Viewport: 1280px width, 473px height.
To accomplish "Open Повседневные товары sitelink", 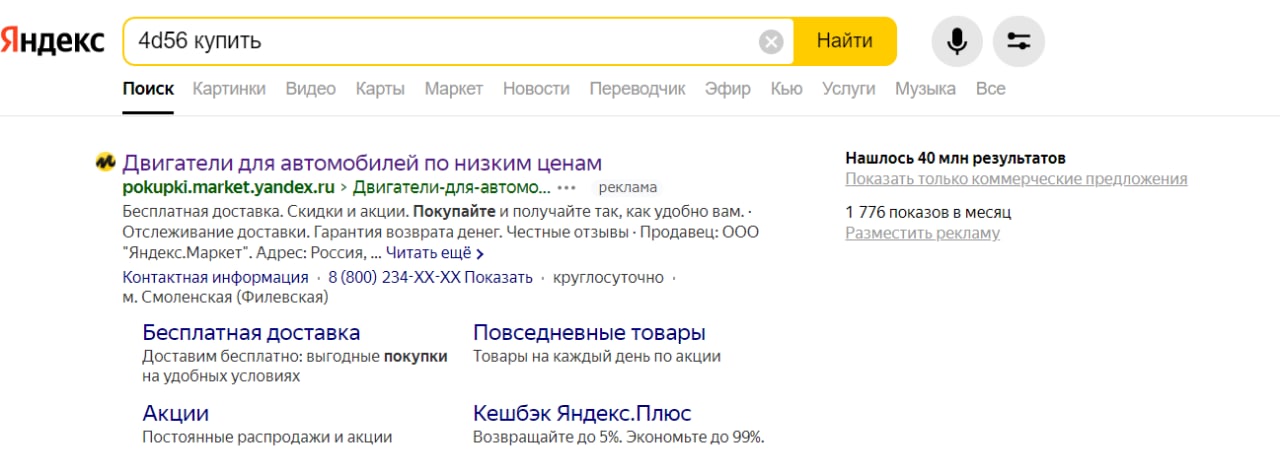I will pyautogui.click(x=589, y=333).
